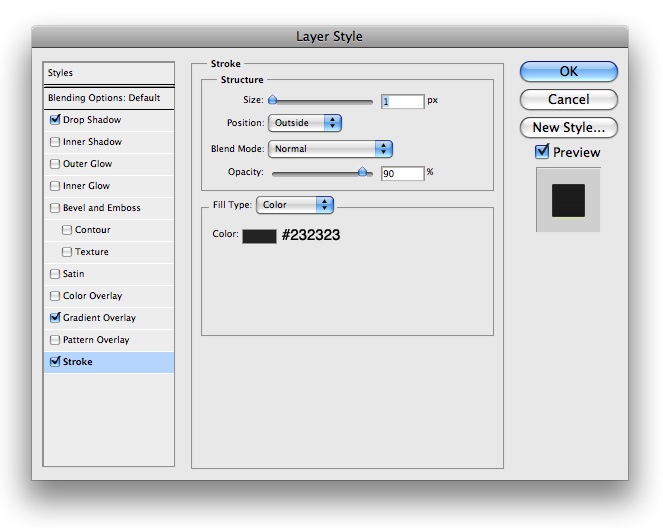Viewport: 663px width, 528px height.
Task: Select the Contour style label
Action: 93,230
